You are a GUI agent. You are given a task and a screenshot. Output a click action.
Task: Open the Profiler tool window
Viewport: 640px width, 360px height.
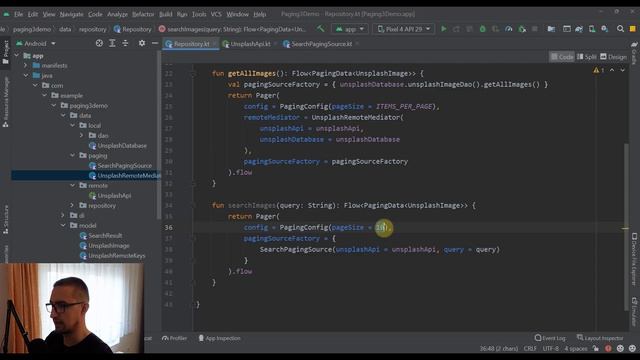[174, 338]
